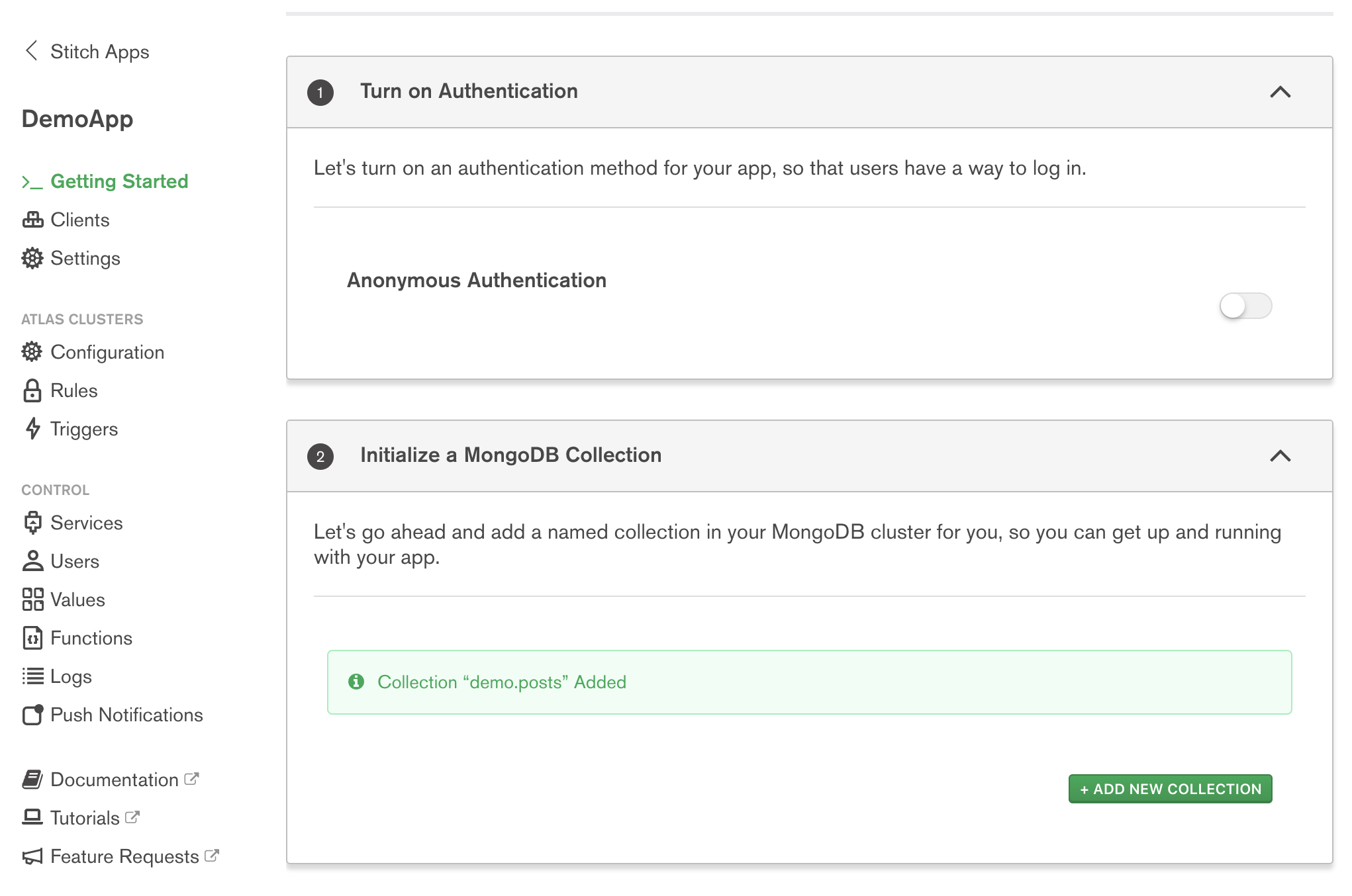Click the DemoApp title
Viewport: 1352px width, 896px height.
(x=77, y=119)
